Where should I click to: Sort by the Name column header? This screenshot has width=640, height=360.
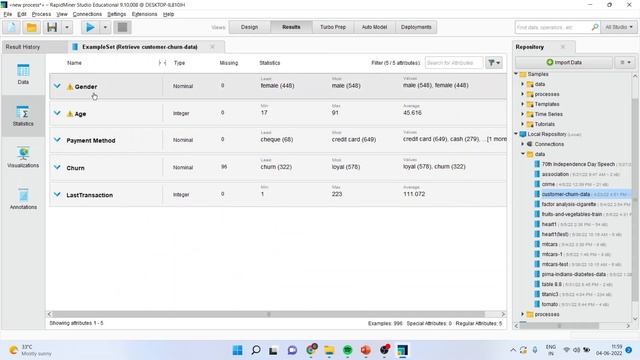pos(74,63)
